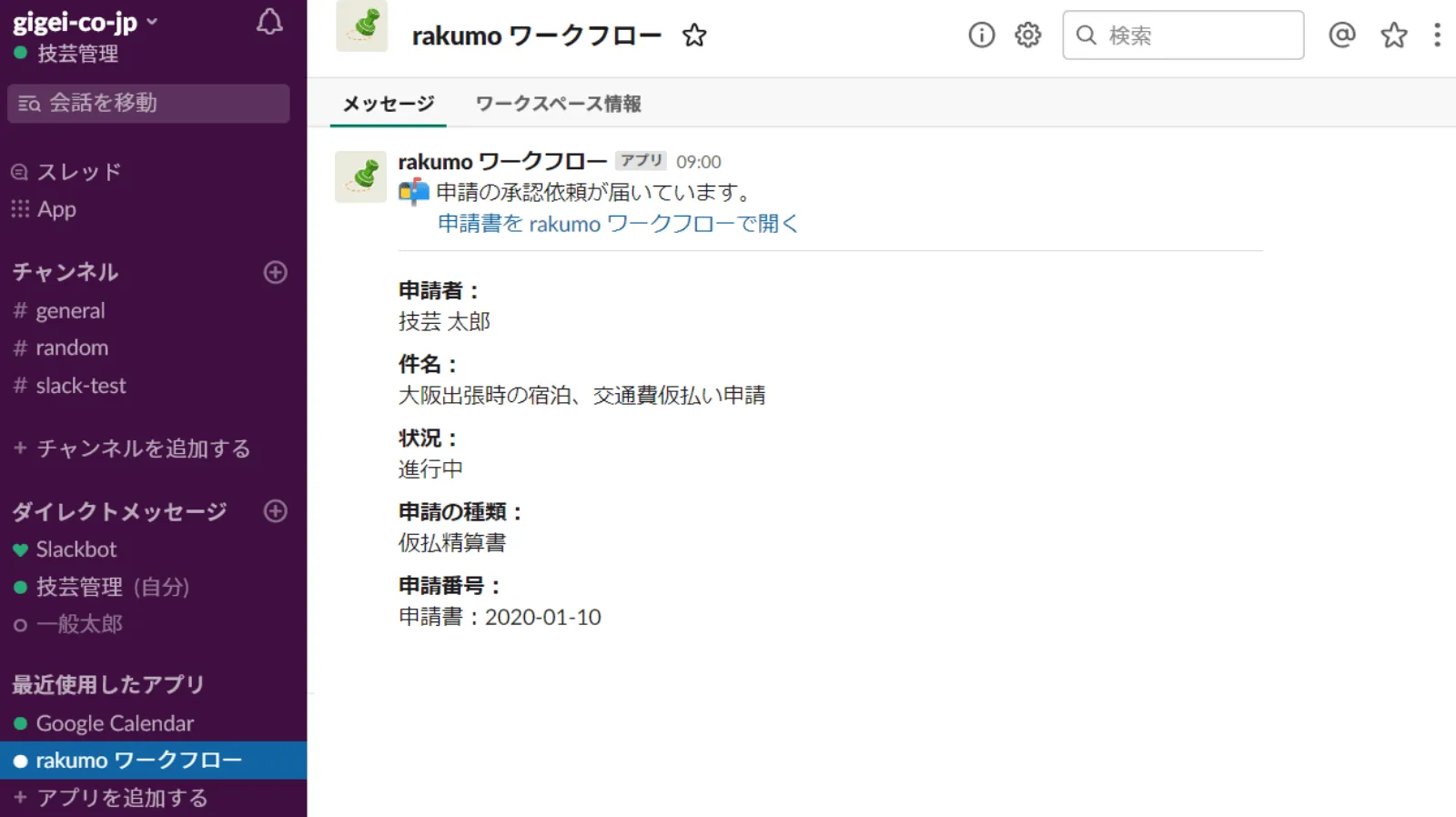Image resolution: width=1456 pixels, height=817 pixels.
Task: Click the 技芸管理 user status name
Action: click(x=77, y=54)
